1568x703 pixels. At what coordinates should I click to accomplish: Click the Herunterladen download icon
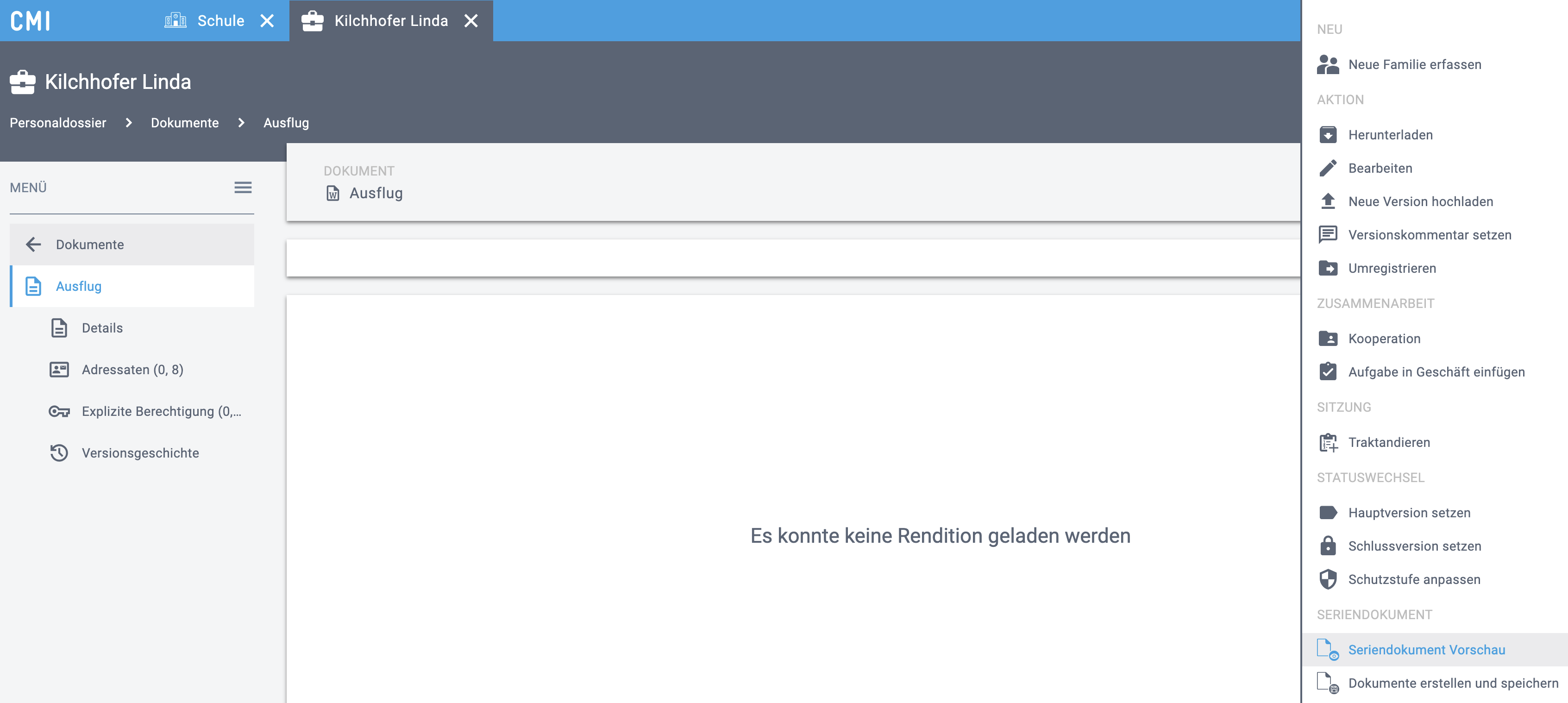(x=1328, y=134)
